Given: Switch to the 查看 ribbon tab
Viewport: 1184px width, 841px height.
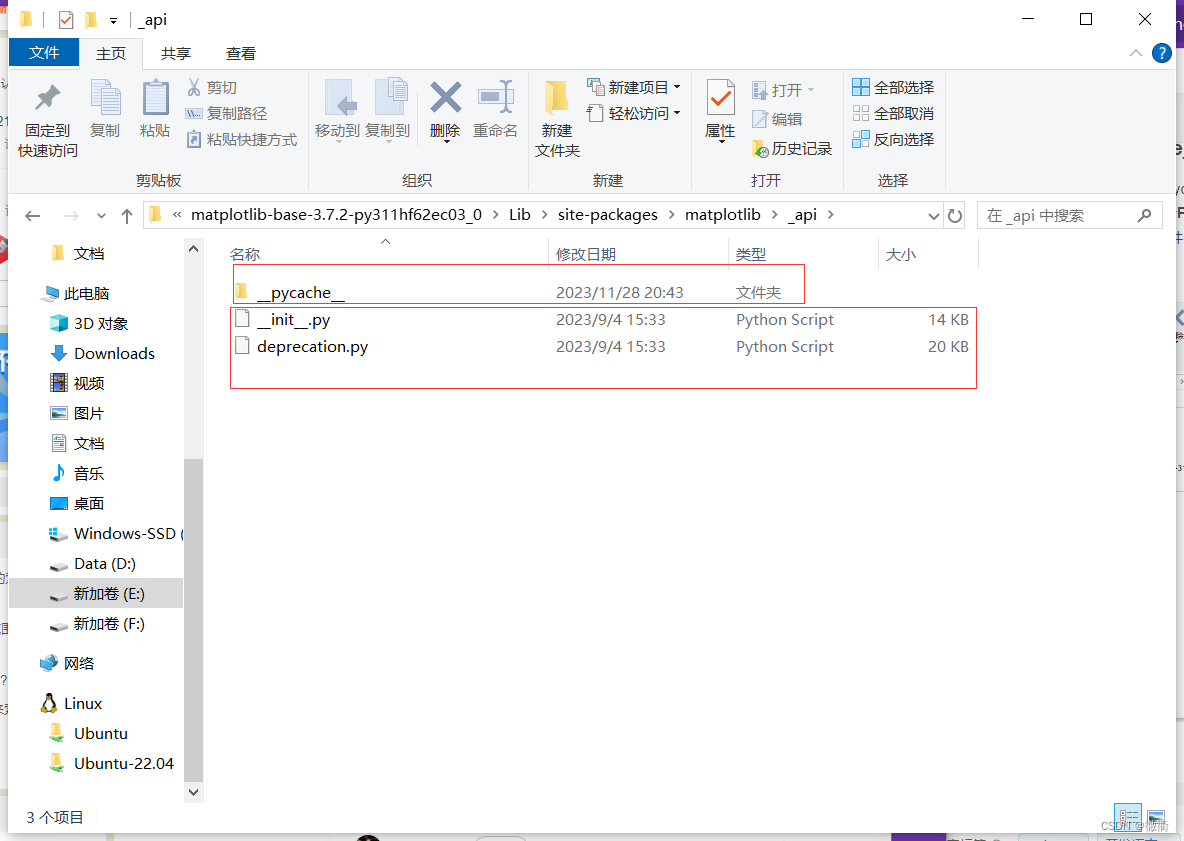Looking at the screenshot, I should pos(239,53).
